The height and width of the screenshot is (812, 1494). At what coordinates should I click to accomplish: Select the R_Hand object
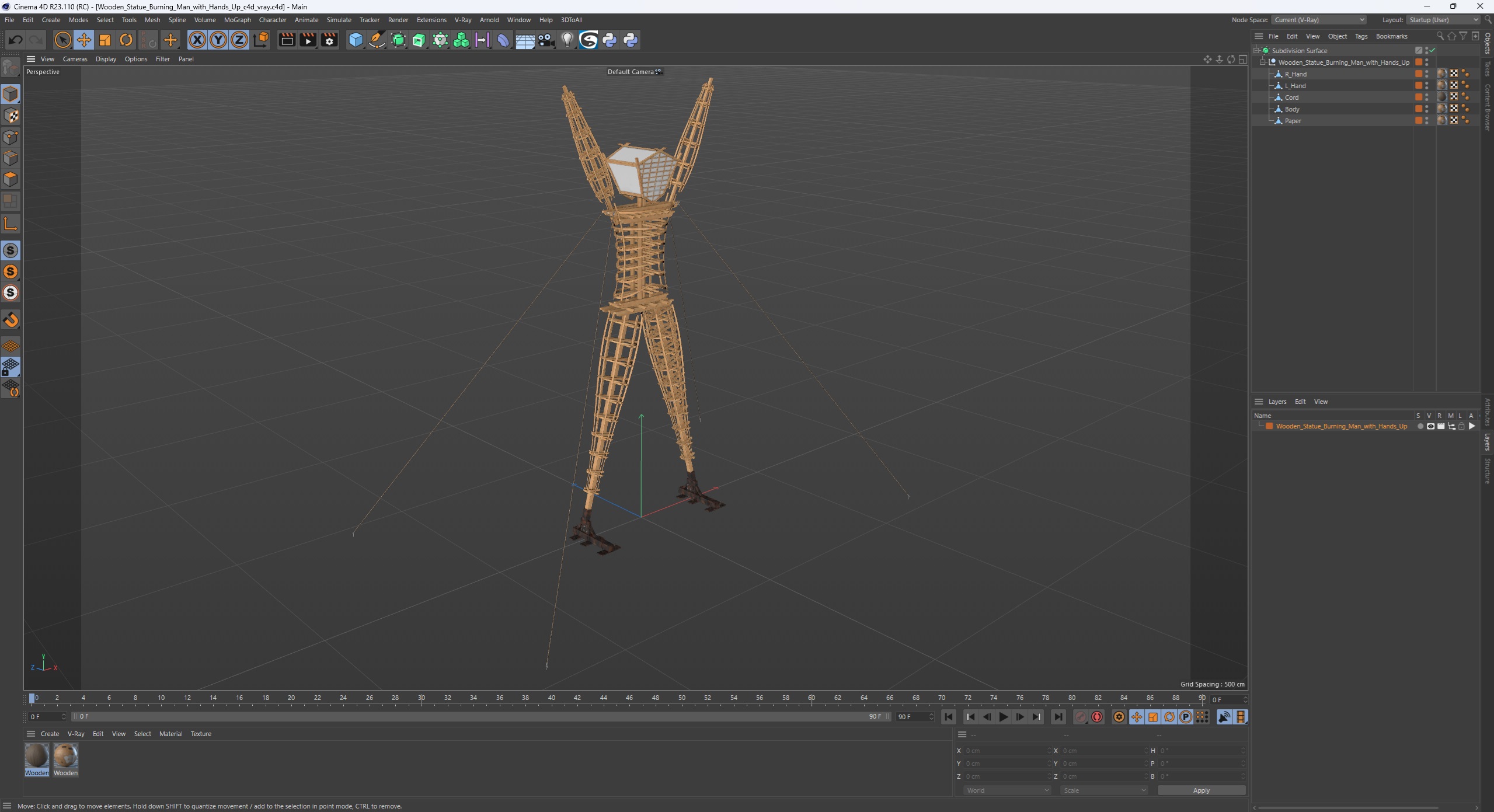[x=1296, y=74]
